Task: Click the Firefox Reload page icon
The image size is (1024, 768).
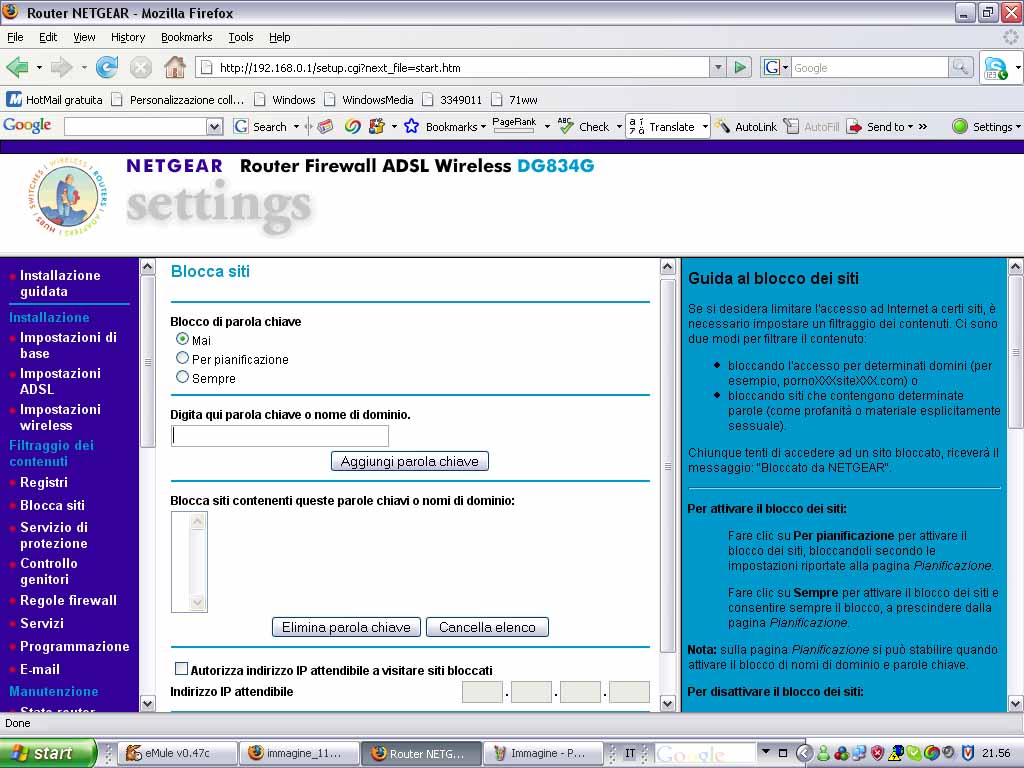Action: 107,68
